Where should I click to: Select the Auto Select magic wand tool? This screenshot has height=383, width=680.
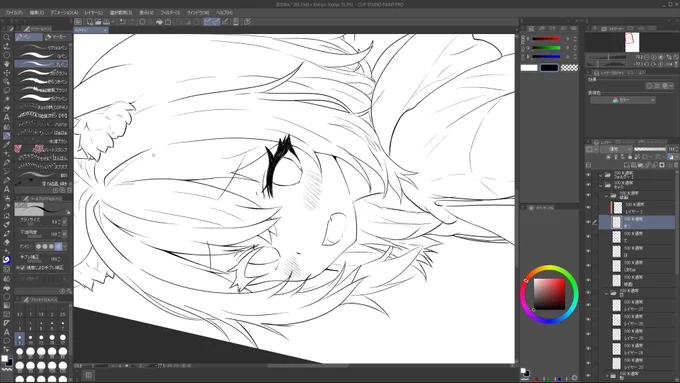coord(7,99)
